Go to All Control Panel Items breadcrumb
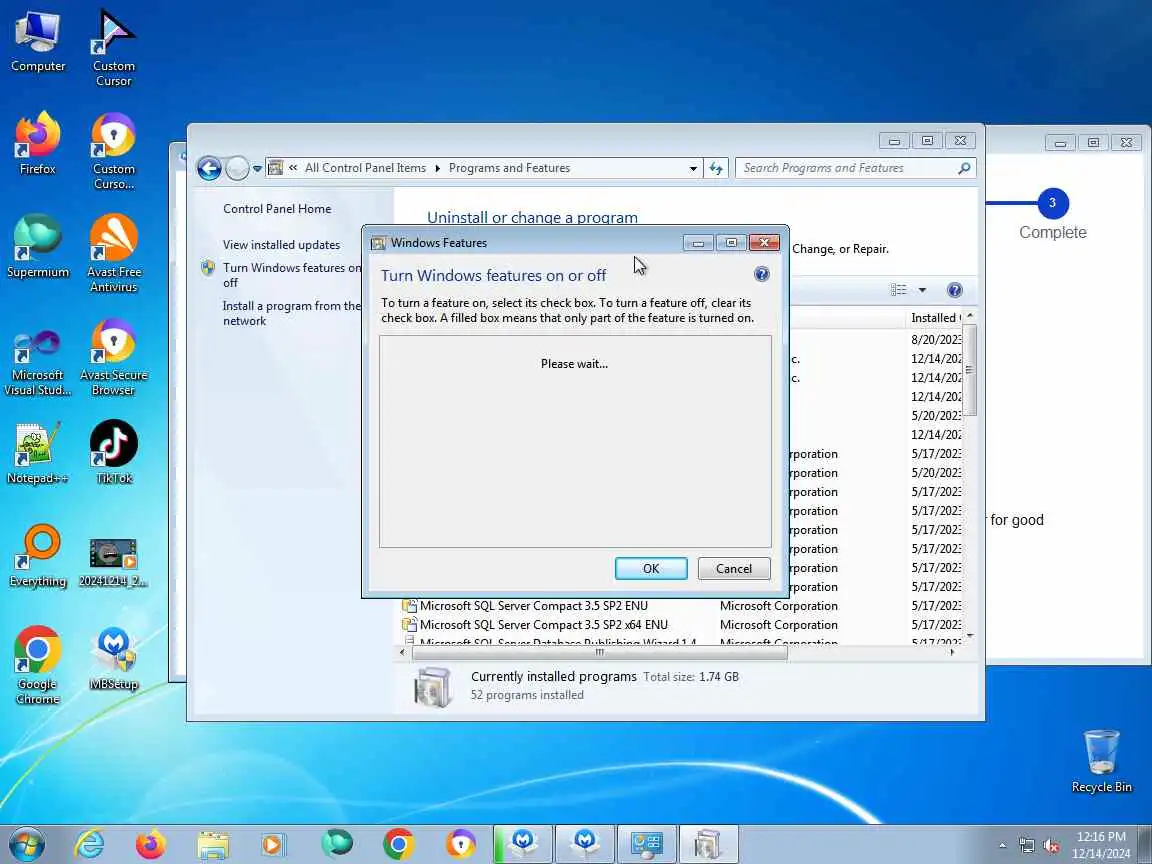Image resolution: width=1152 pixels, height=864 pixels. [365, 168]
